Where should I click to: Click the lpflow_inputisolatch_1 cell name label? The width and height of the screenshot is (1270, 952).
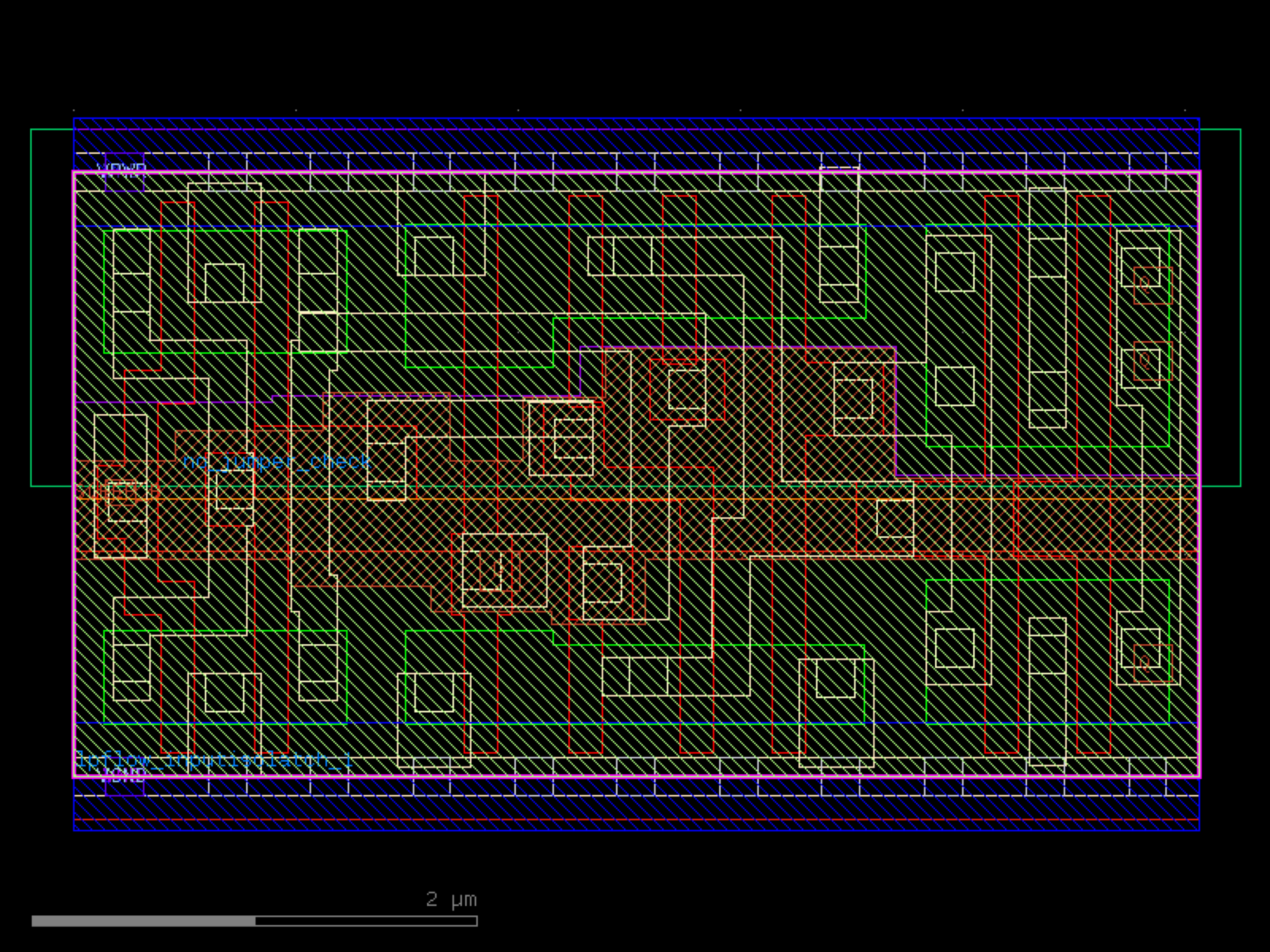pyautogui.click(x=213, y=759)
